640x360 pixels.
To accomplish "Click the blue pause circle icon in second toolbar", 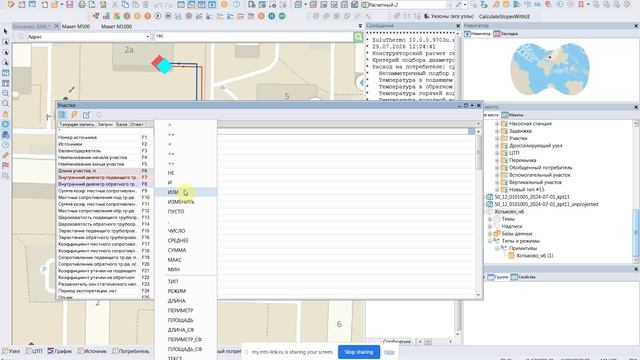I will (x=271, y=16).
